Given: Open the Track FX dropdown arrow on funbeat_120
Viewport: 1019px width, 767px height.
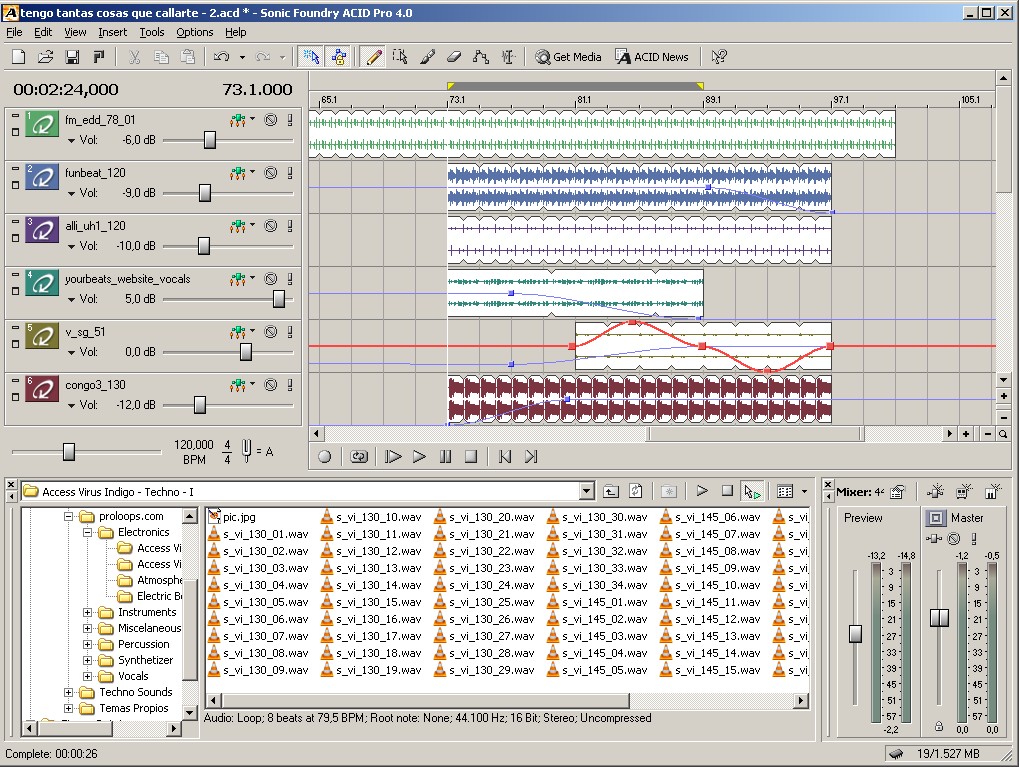Looking at the screenshot, I should click(x=252, y=172).
